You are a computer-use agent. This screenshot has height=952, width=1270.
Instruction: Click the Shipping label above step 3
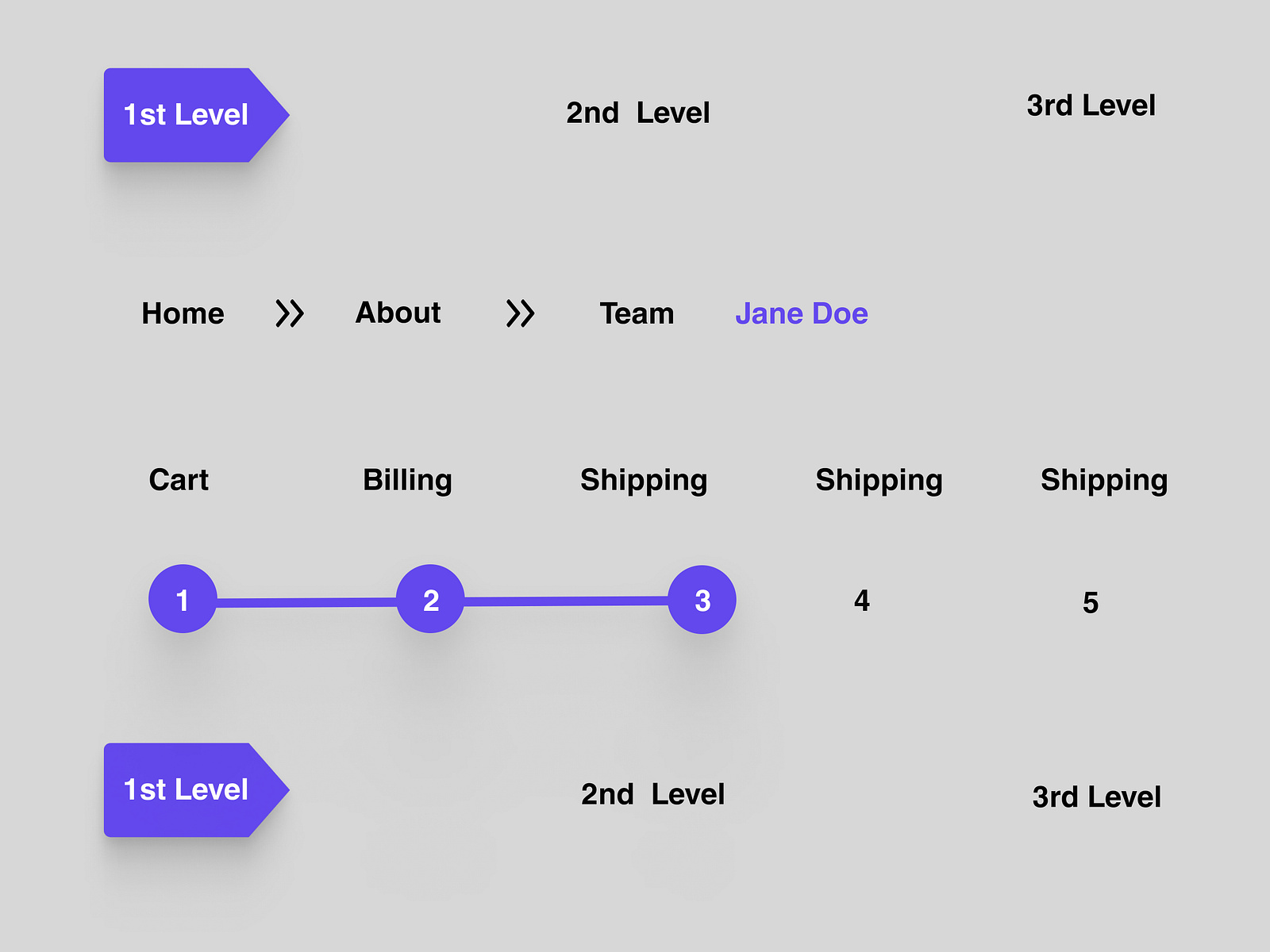pyautogui.click(x=644, y=480)
